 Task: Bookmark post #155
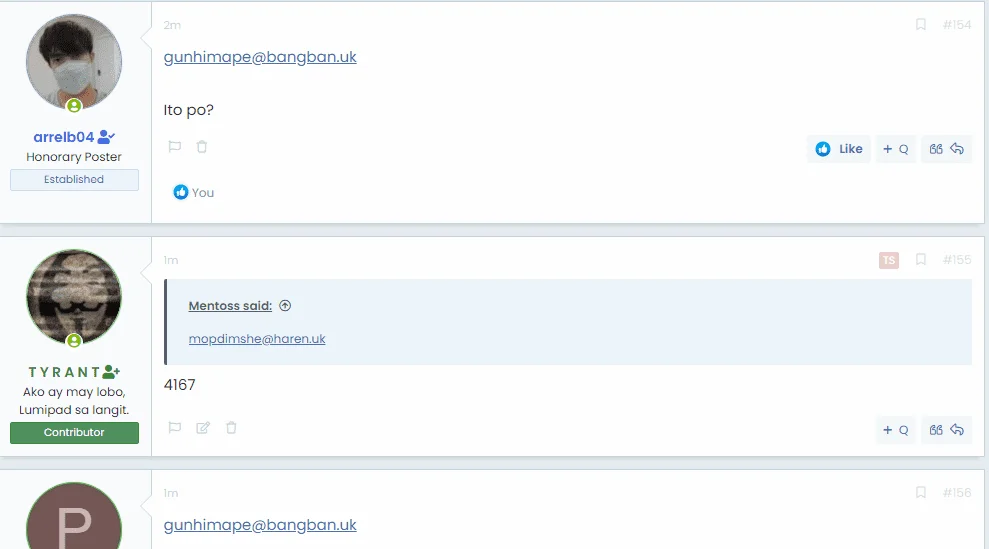click(920, 259)
